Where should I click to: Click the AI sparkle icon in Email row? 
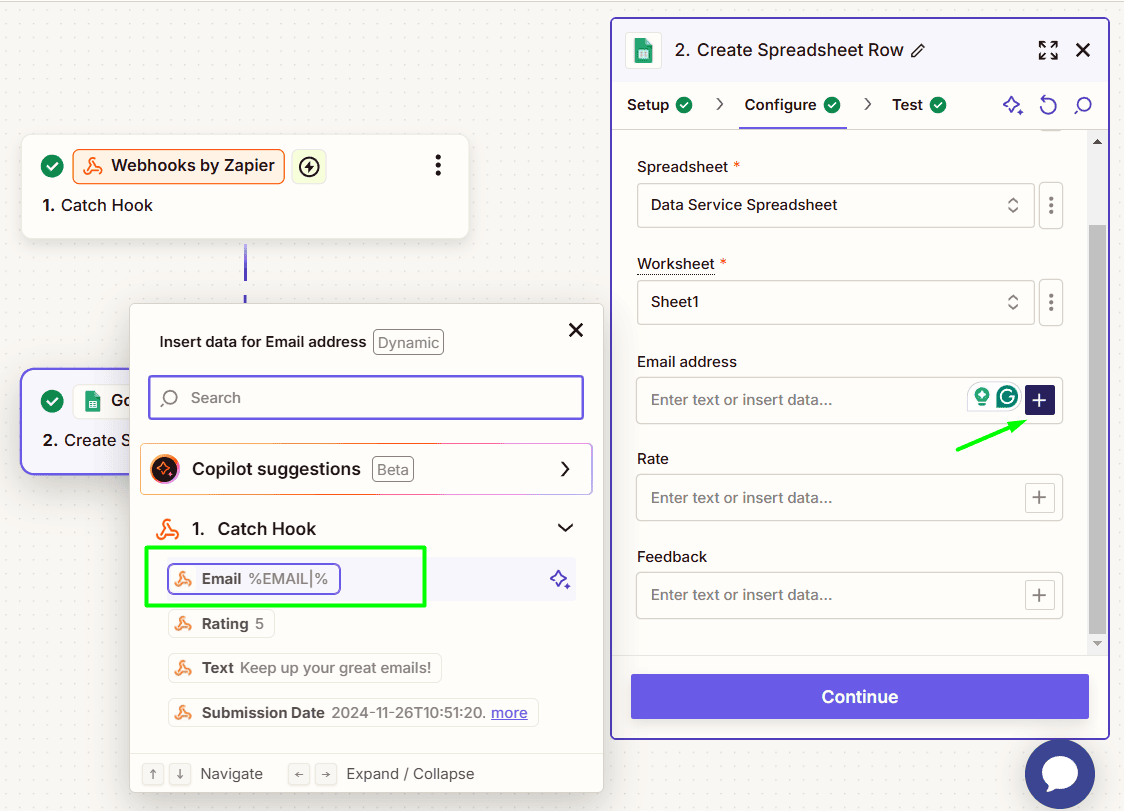[560, 579]
